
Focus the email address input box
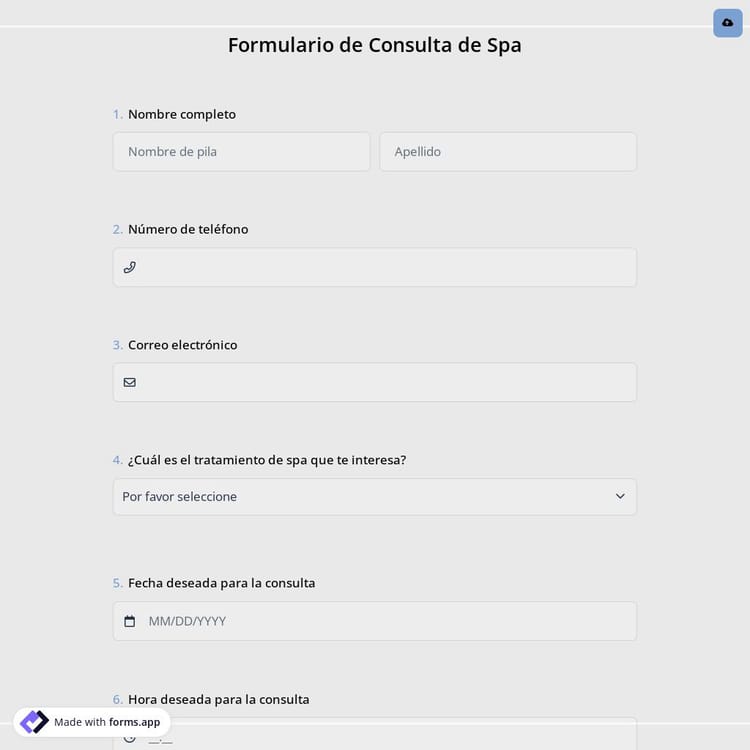point(385,382)
